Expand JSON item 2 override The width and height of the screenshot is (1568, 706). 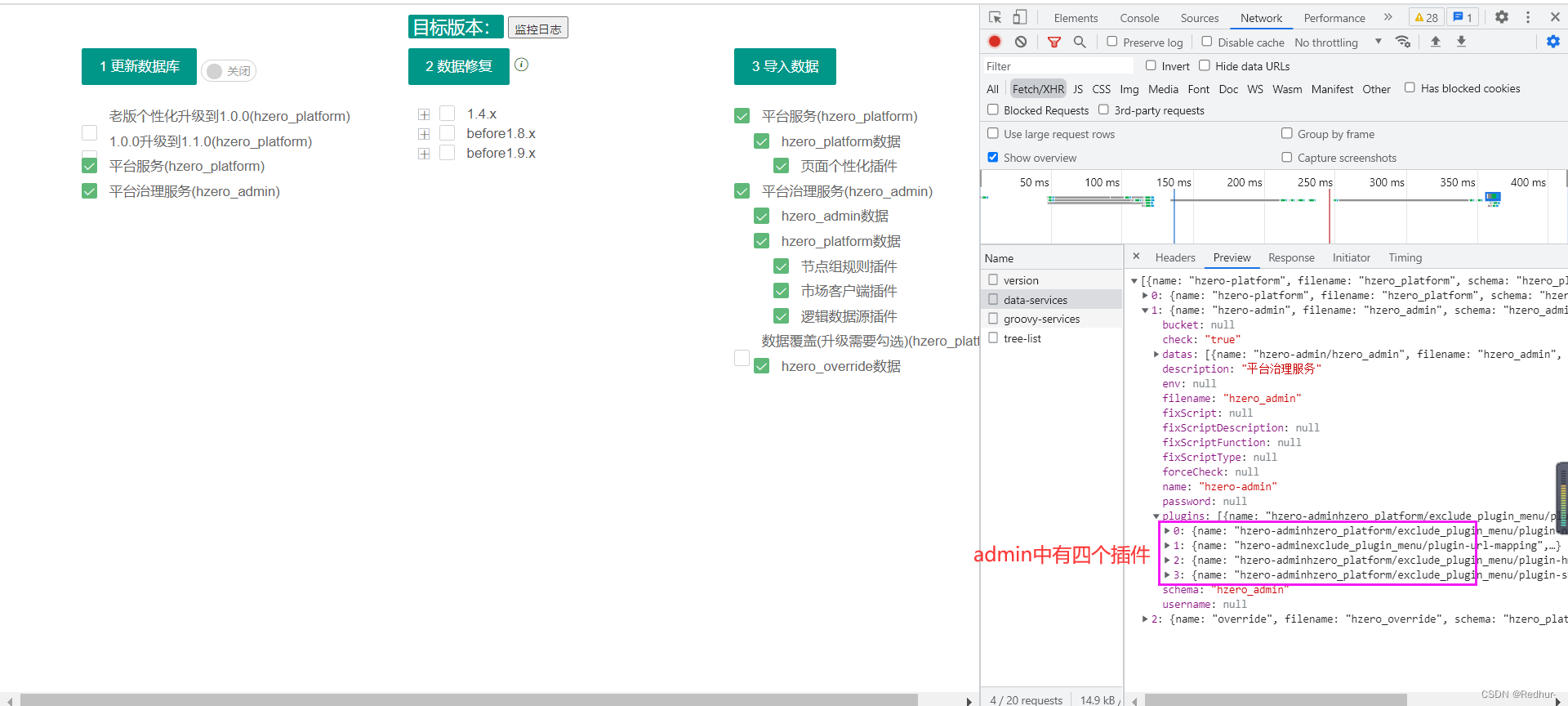click(1145, 619)
